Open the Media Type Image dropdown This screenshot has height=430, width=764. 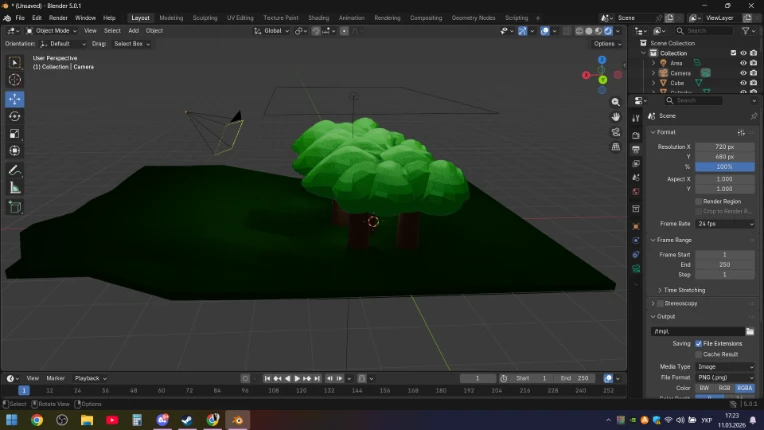[725, 367]
